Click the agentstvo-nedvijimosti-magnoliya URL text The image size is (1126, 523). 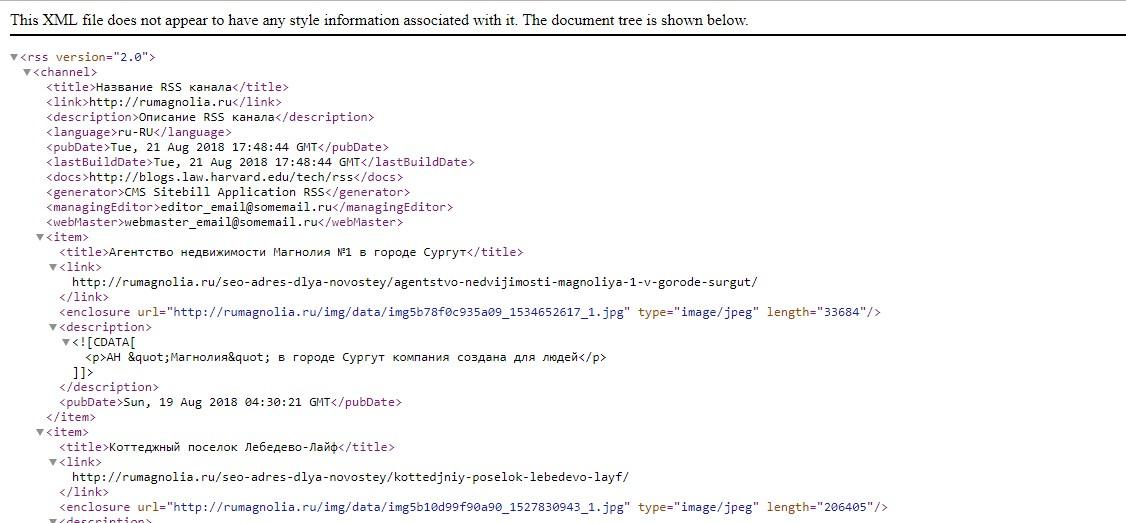(415, 282)
